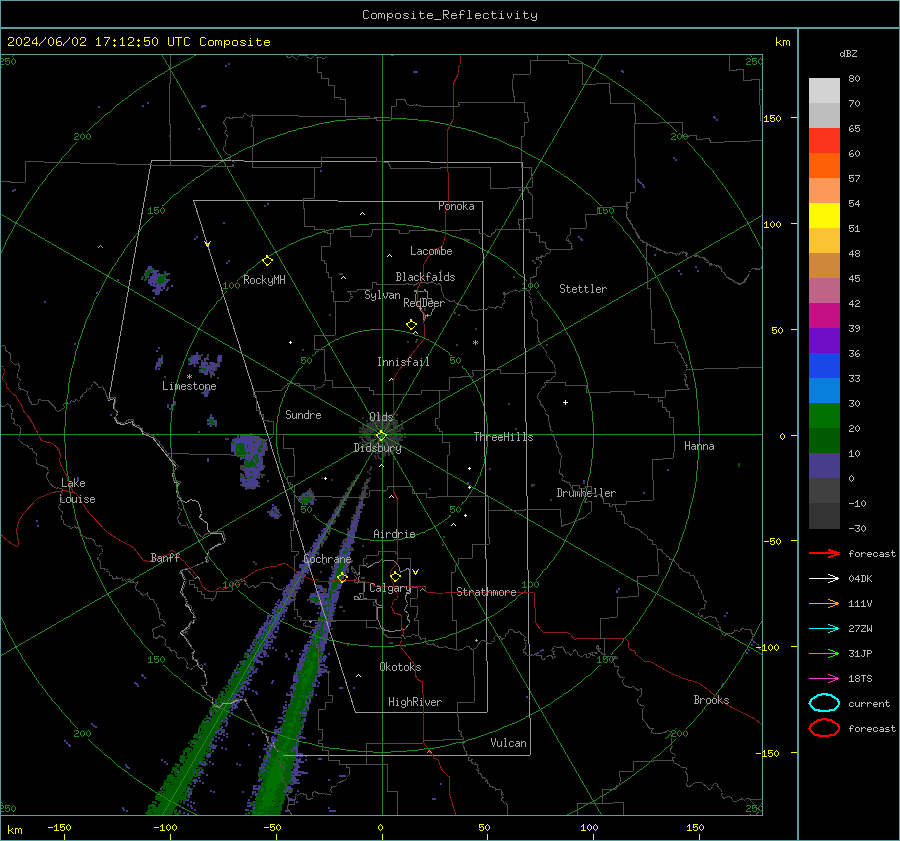Click the green 31JP arrow in legend
This screenshot has width=900, height=841.
click(x=824, y=653)
